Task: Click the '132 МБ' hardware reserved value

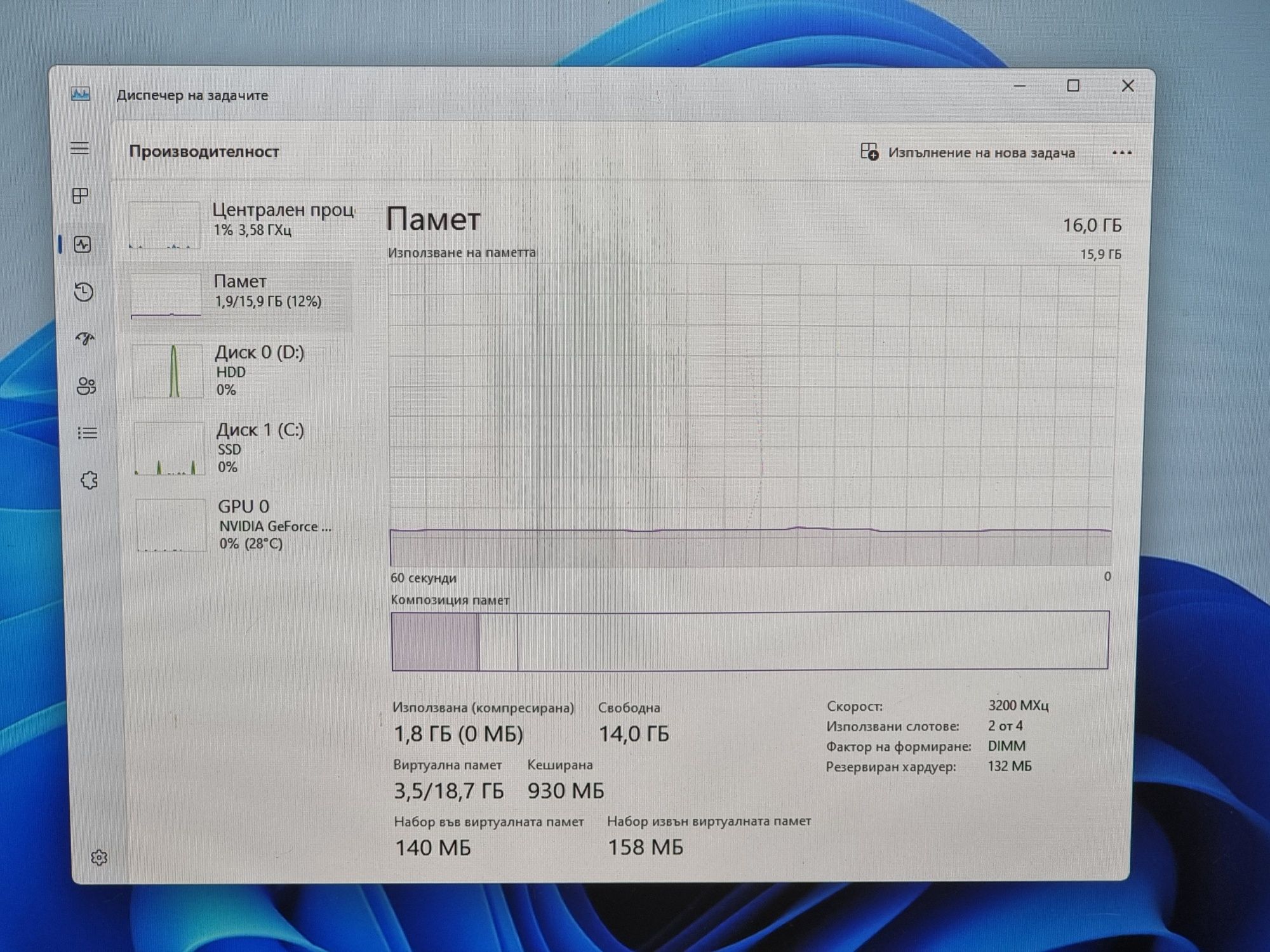Action: [x=1010, y=767]
